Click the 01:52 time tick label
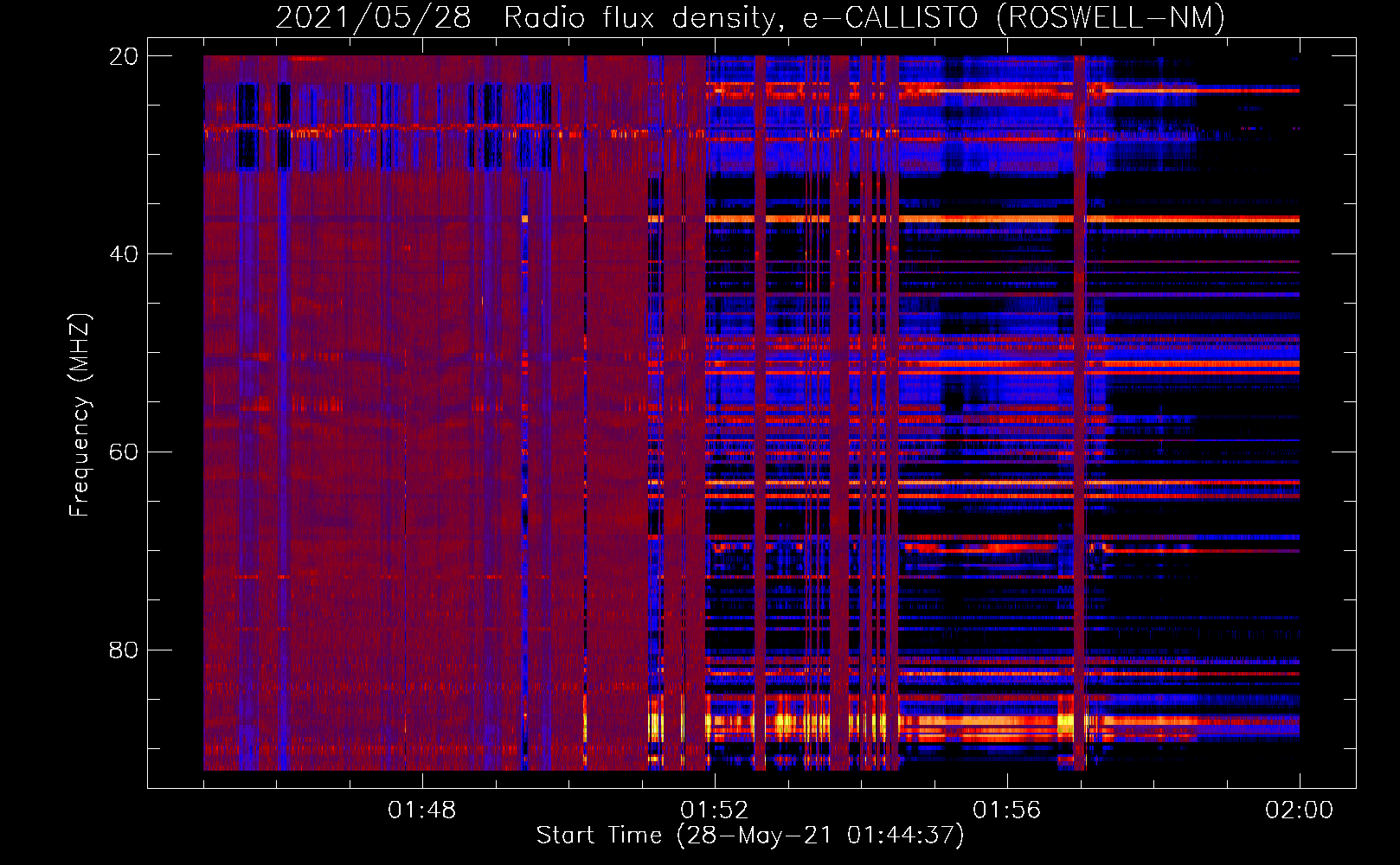This screenshot has width=1400, height=865. coord(714,811)
